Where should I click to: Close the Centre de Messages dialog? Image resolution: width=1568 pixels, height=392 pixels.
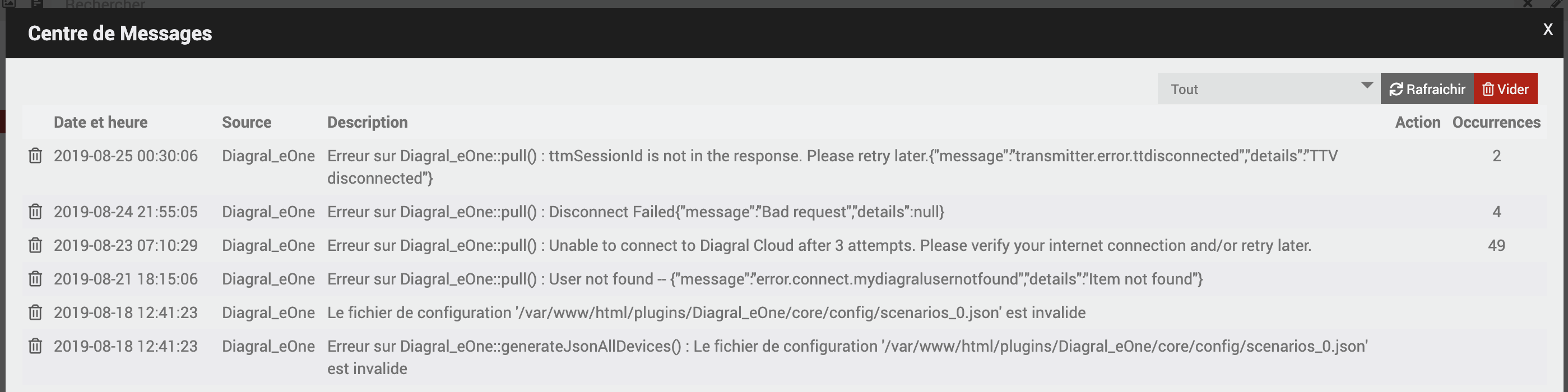(1548, 29)
